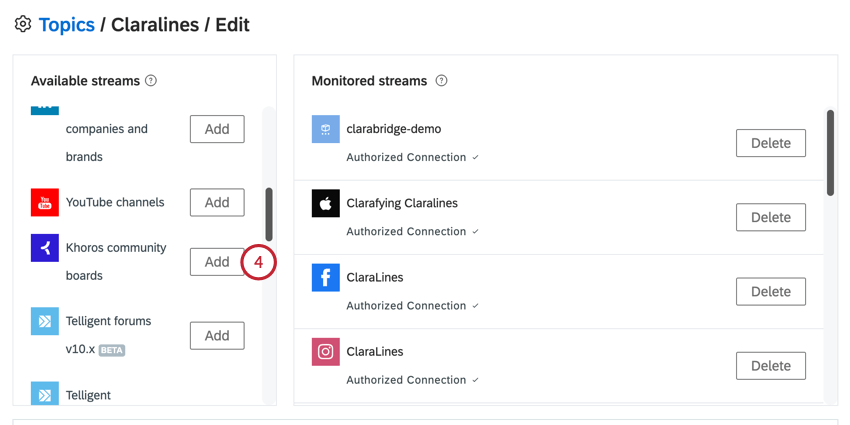Add the Telligent forums v10.x stream
The width and height of the screenshot is (850, 425).
click(x=217, y=336)
